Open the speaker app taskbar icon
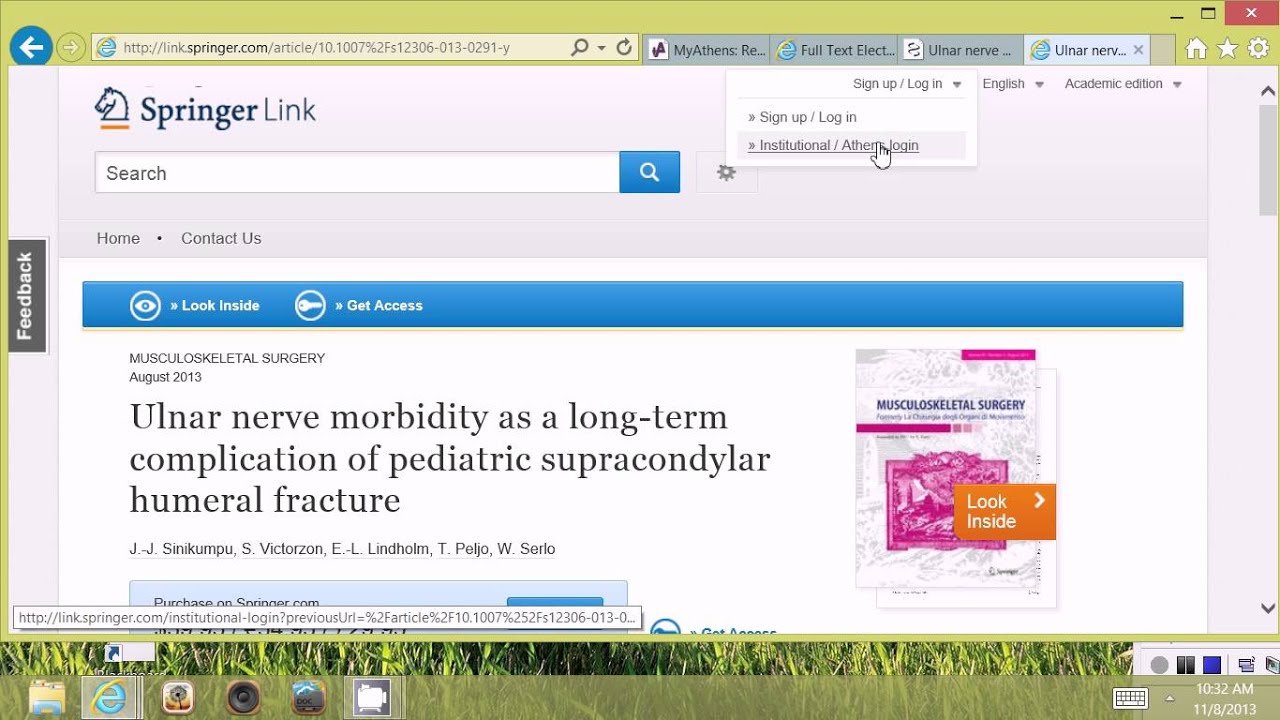The height and width of the screenshot is (720, 1280). 243,697
